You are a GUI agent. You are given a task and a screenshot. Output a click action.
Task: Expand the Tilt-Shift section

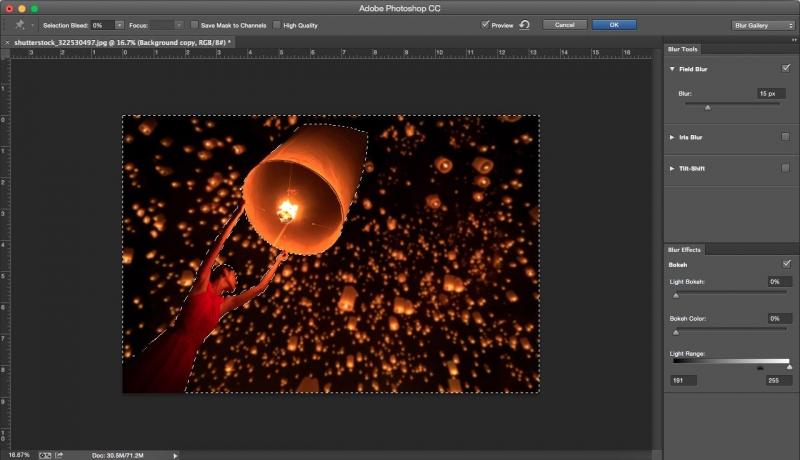(x=672, y=168)
